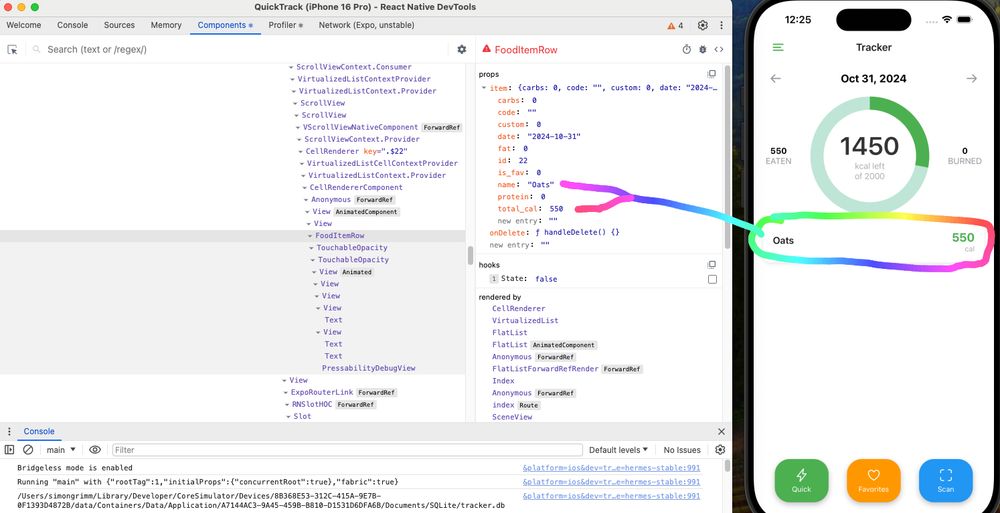1000x513 pixels.
Task: Tap the blue Scan button
Action: click(946, 480)
